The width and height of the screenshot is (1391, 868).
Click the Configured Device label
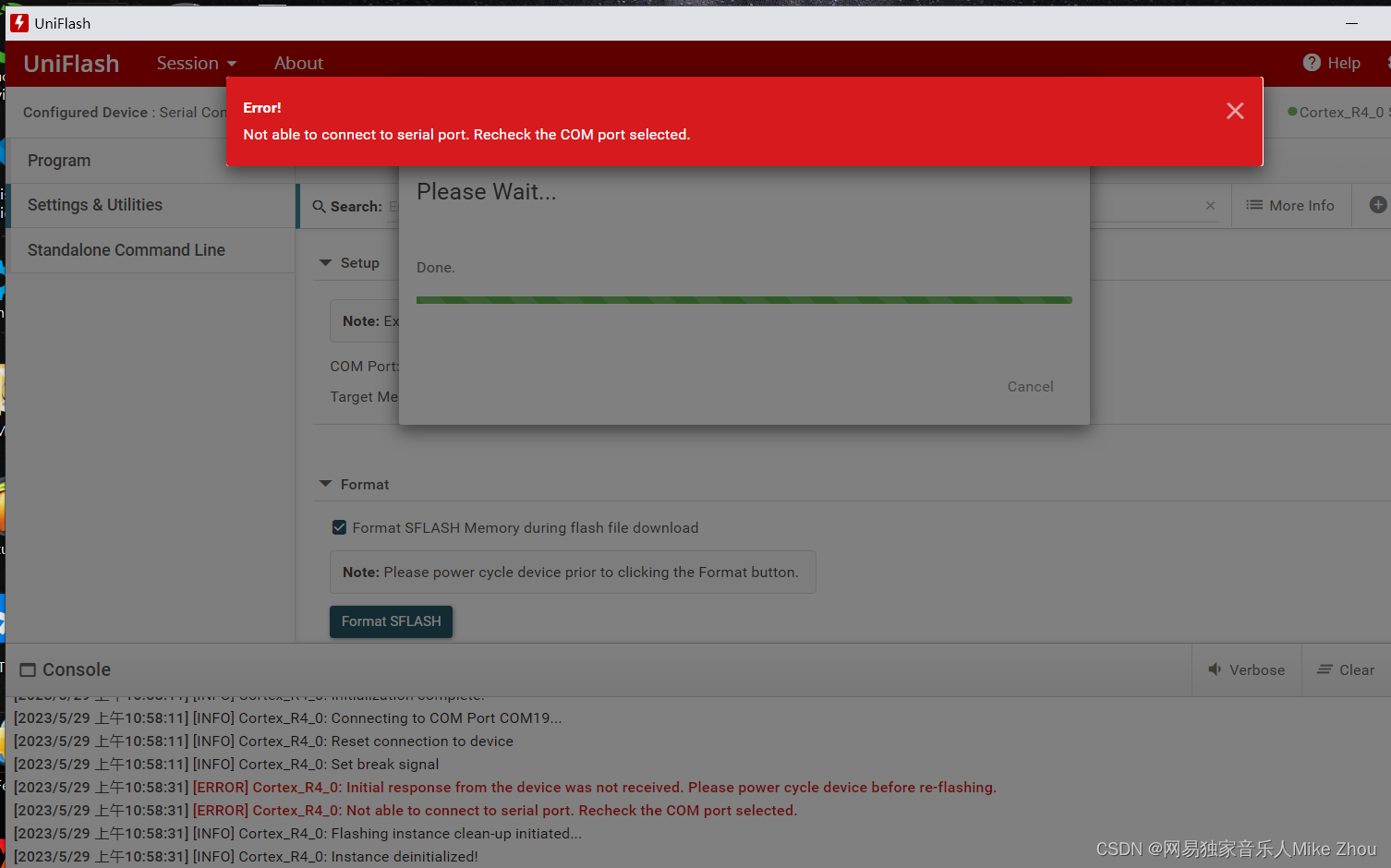tap(85, 112)
